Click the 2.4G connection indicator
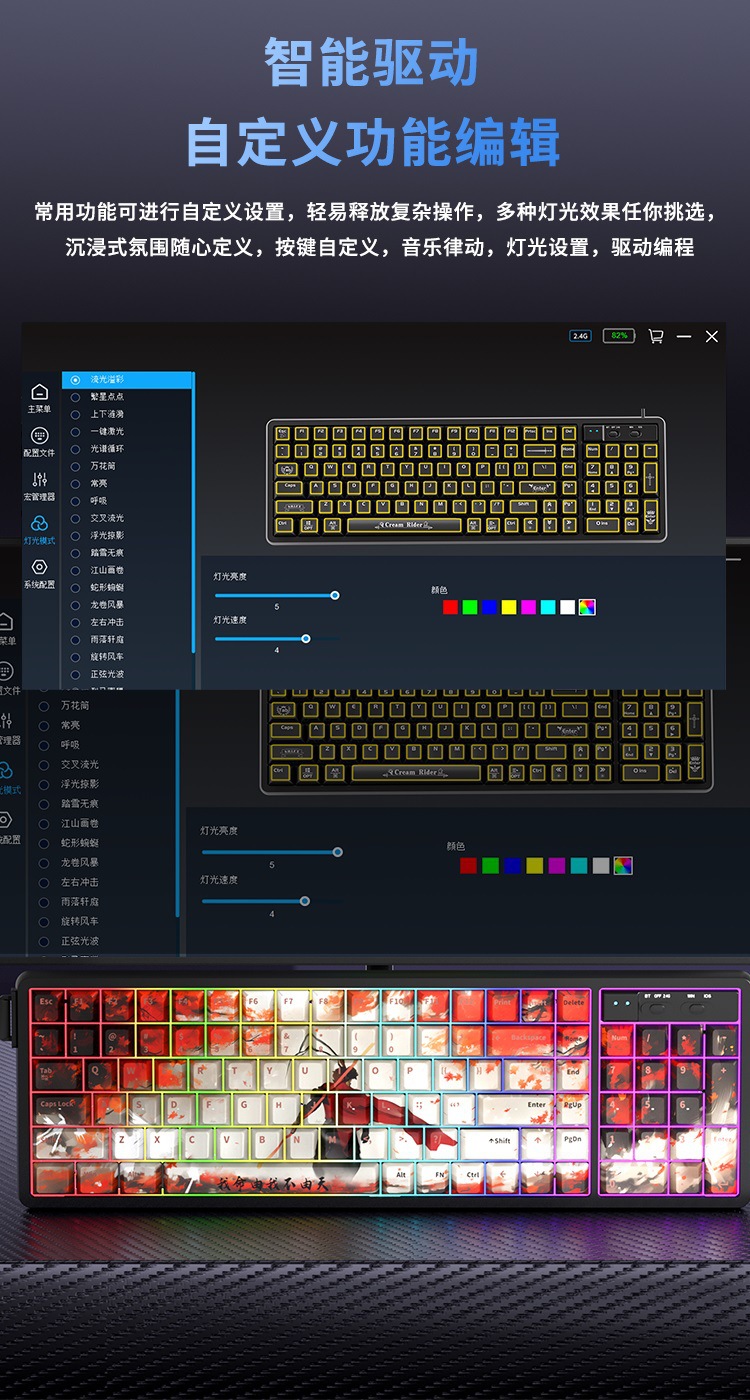Image resolution: width=750 pixels, height=1400 pixels. (x=581, y=336)
